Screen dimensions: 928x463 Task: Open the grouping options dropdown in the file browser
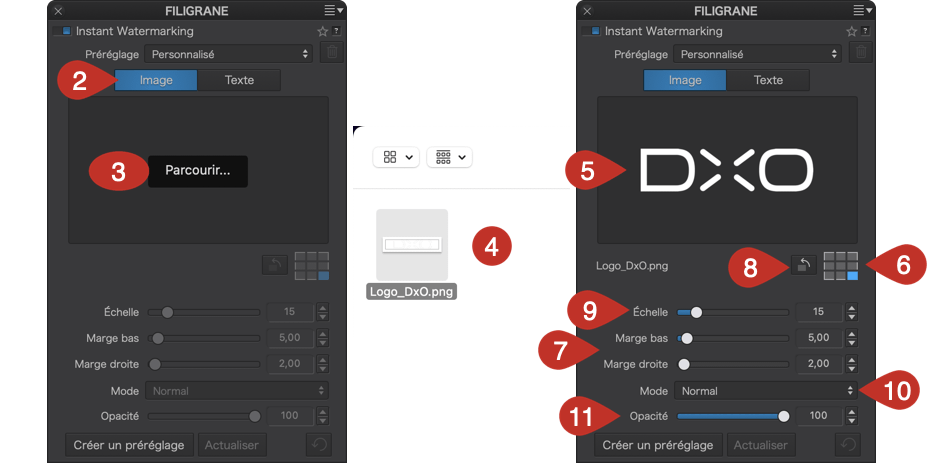[449, 157]
